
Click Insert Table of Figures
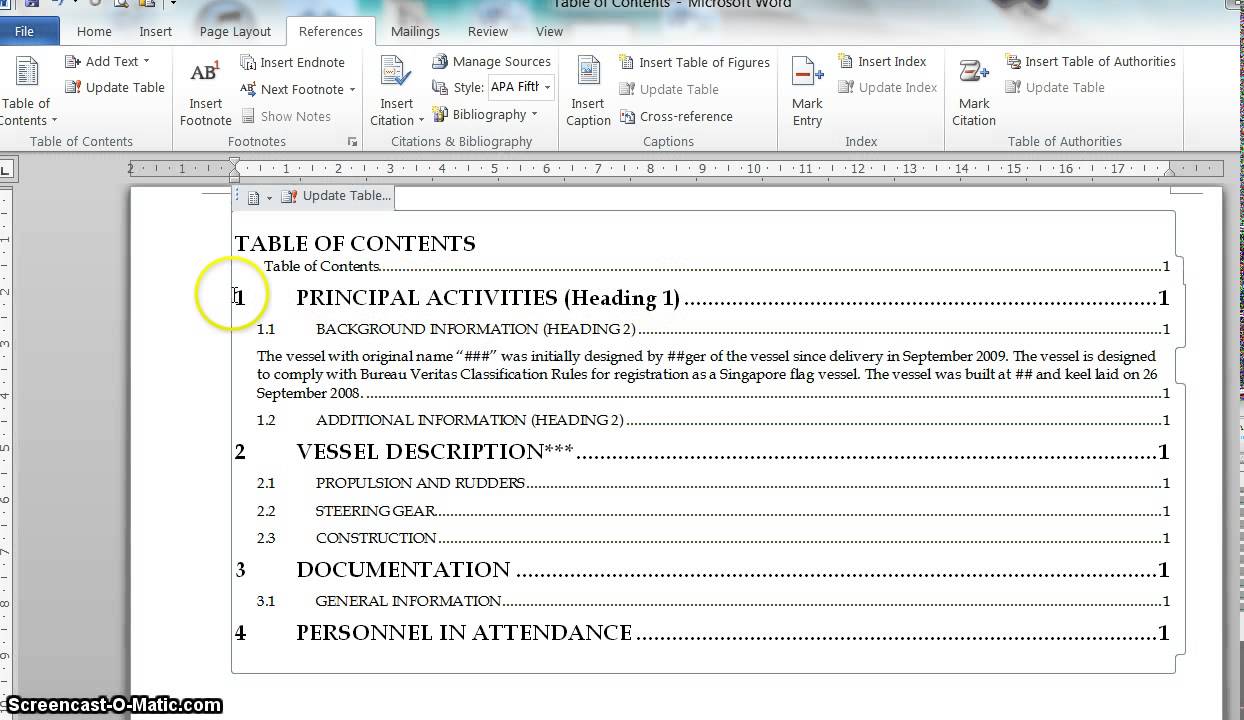coord(695,62)
